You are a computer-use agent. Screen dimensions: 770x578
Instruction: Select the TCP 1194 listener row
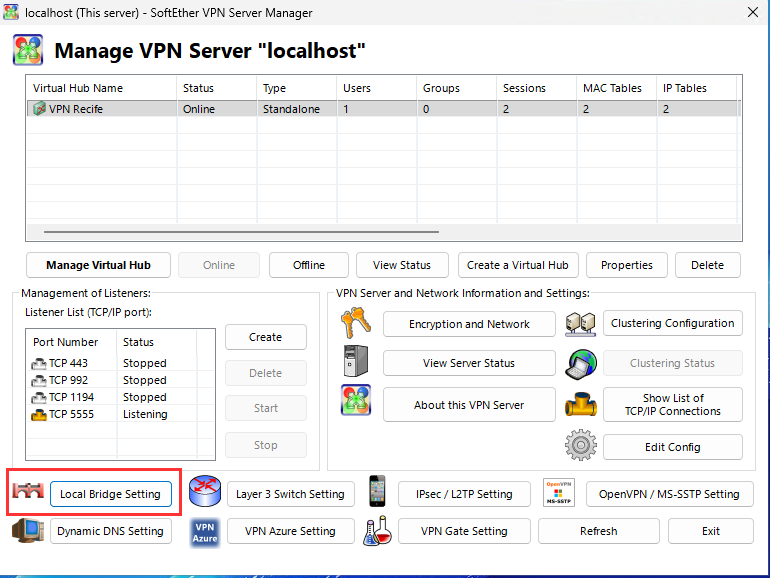pyautogui.click(x=120, y=397)
